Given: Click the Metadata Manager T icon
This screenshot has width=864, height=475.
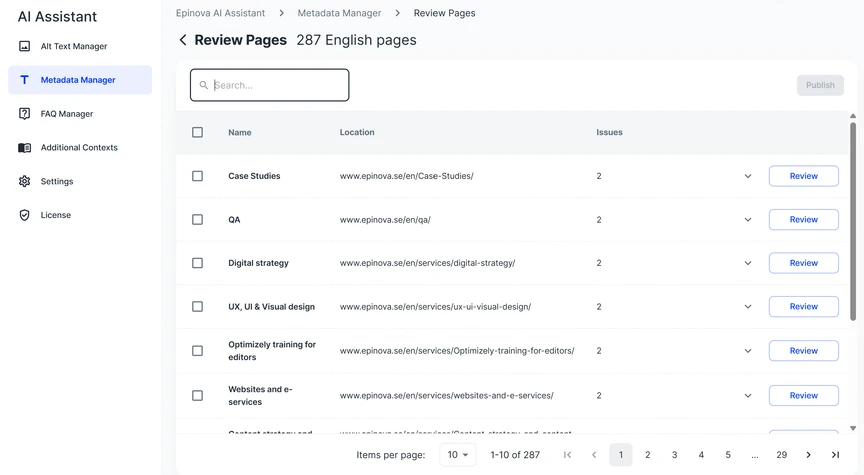Looking at the screenshot, I should tap(24, 80).
